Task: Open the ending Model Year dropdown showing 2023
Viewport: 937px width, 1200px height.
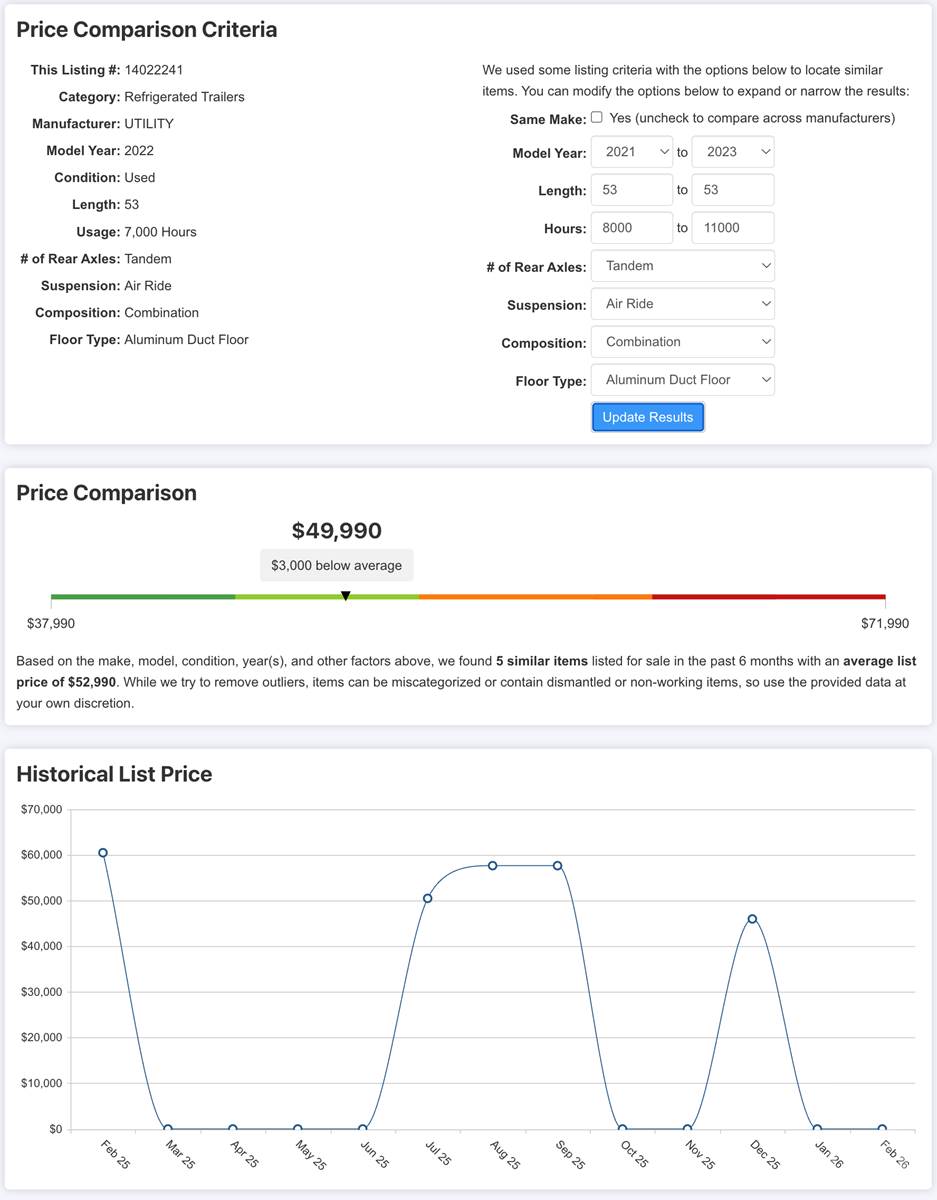Action: click(732, 152)
